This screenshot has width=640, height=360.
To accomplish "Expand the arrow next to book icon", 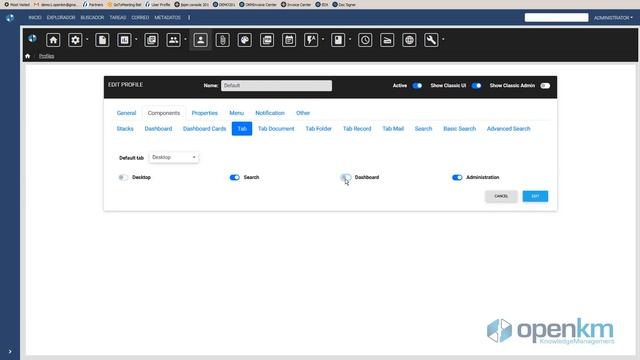I will click(x=350, y=40).
